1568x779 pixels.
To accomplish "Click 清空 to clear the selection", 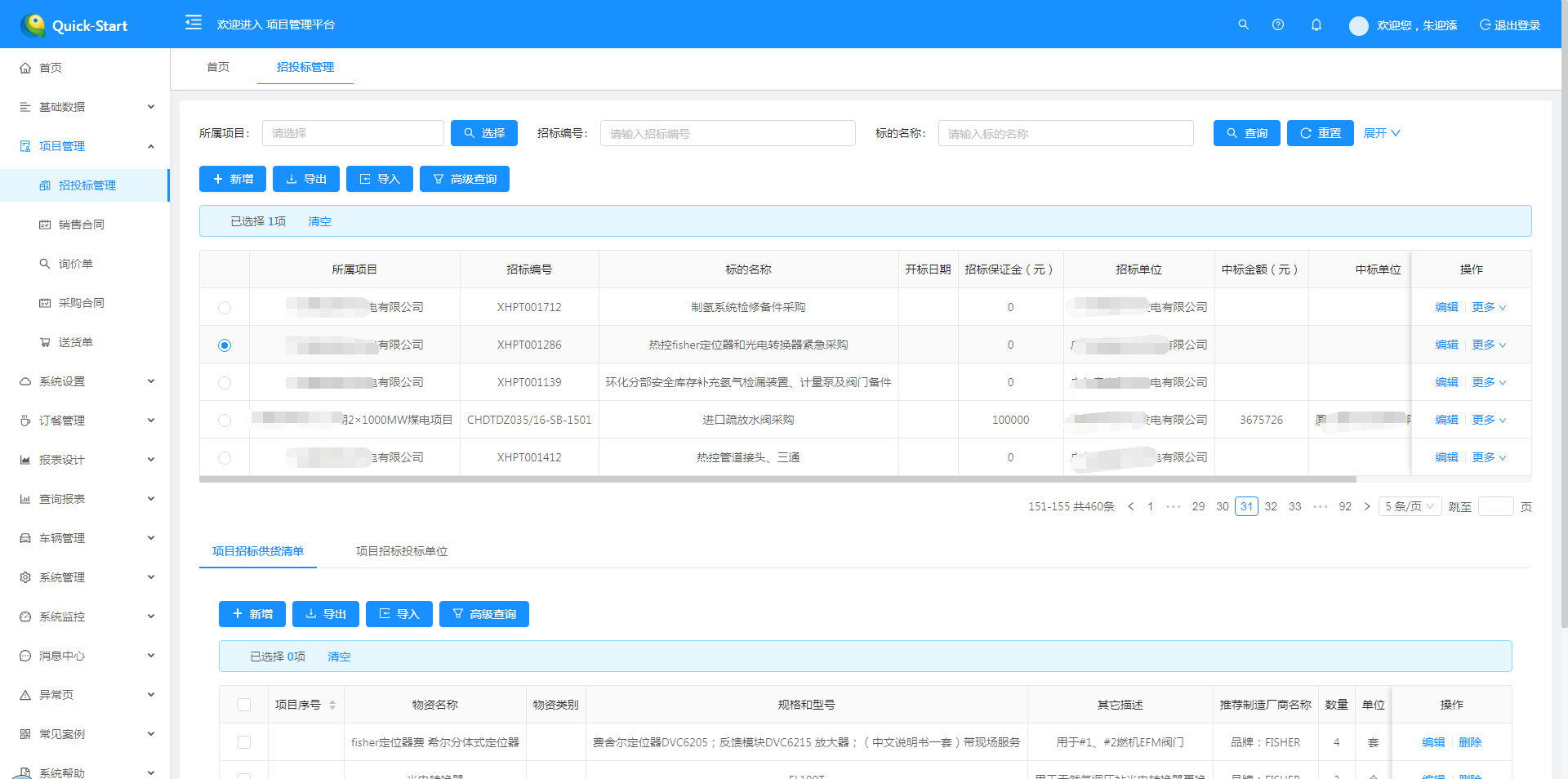I will (320, 221).
